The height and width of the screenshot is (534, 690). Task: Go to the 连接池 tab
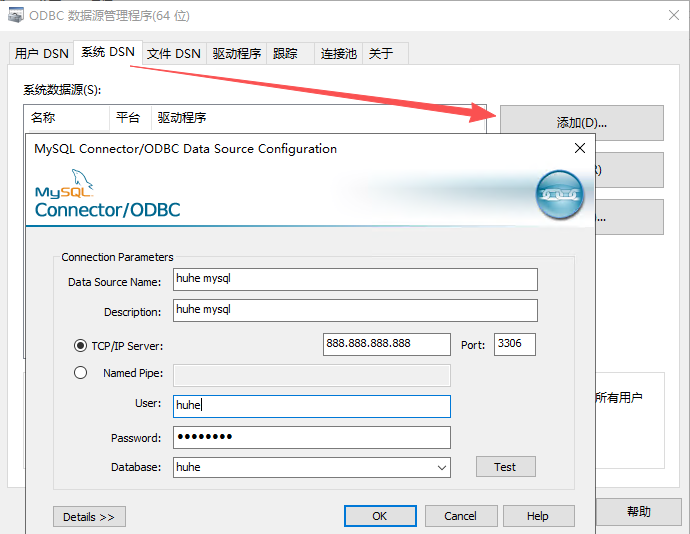coord(338,54)
